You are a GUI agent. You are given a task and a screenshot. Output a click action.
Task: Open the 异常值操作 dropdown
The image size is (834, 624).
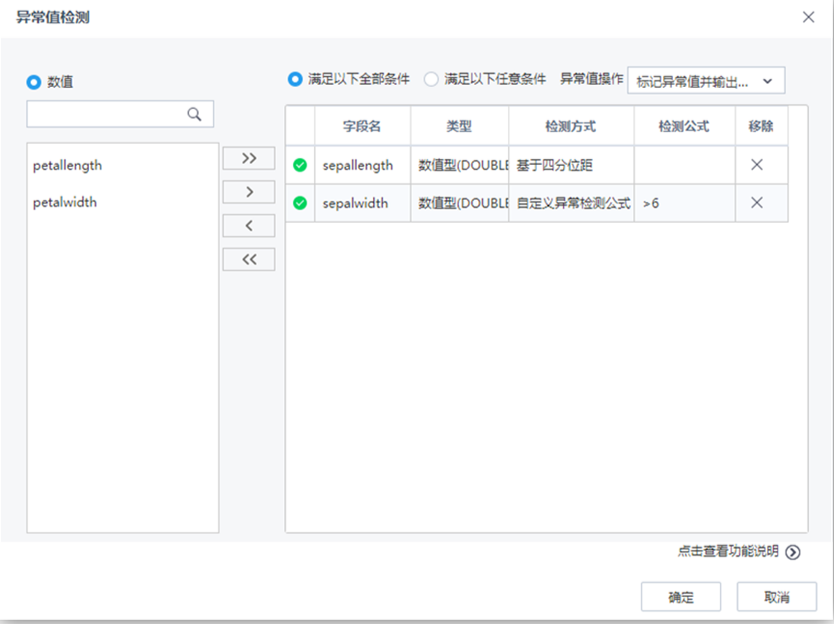coord(706,80)
